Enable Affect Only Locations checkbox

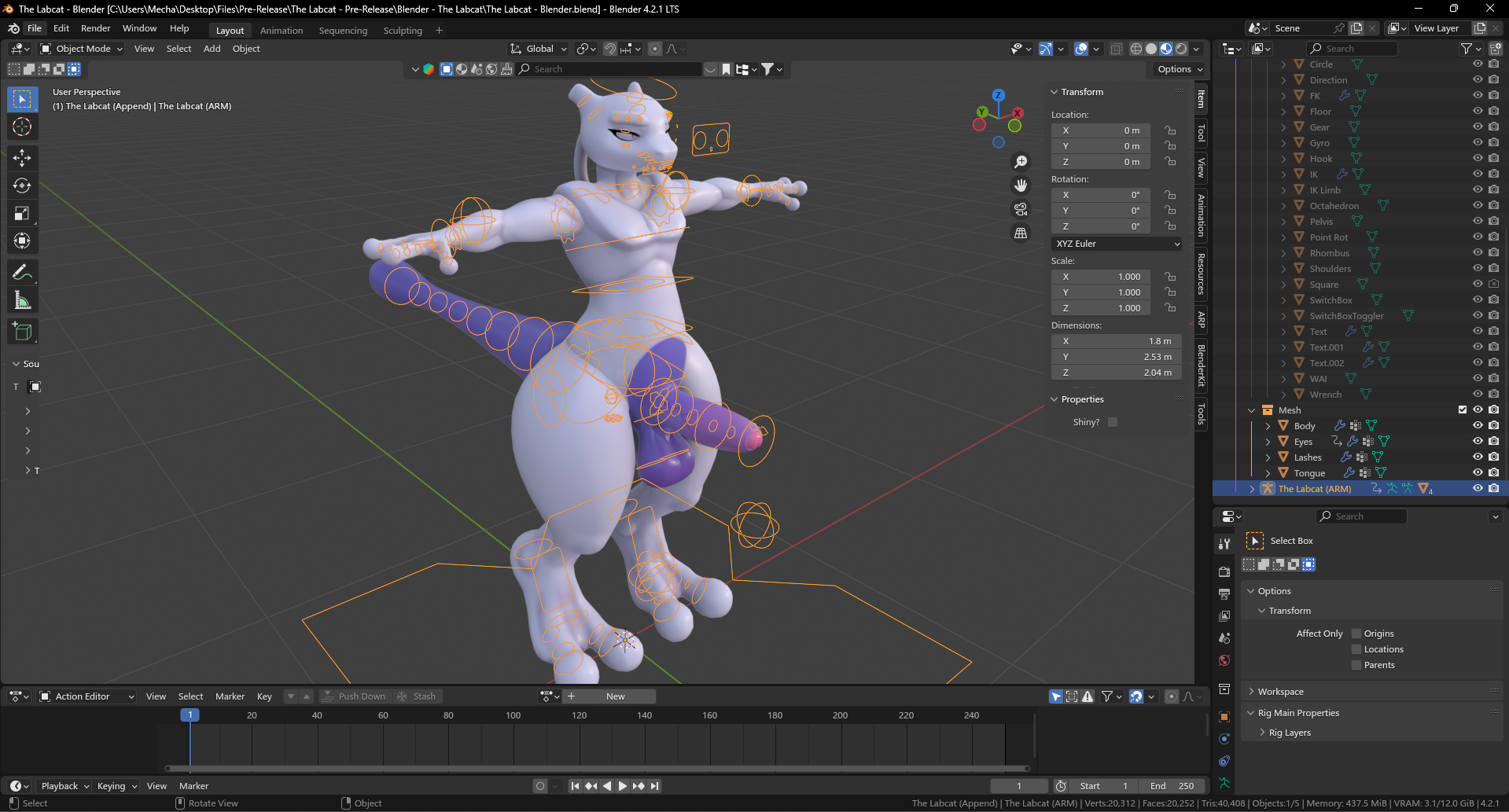pyautogui.click(x=1356, y=649)
